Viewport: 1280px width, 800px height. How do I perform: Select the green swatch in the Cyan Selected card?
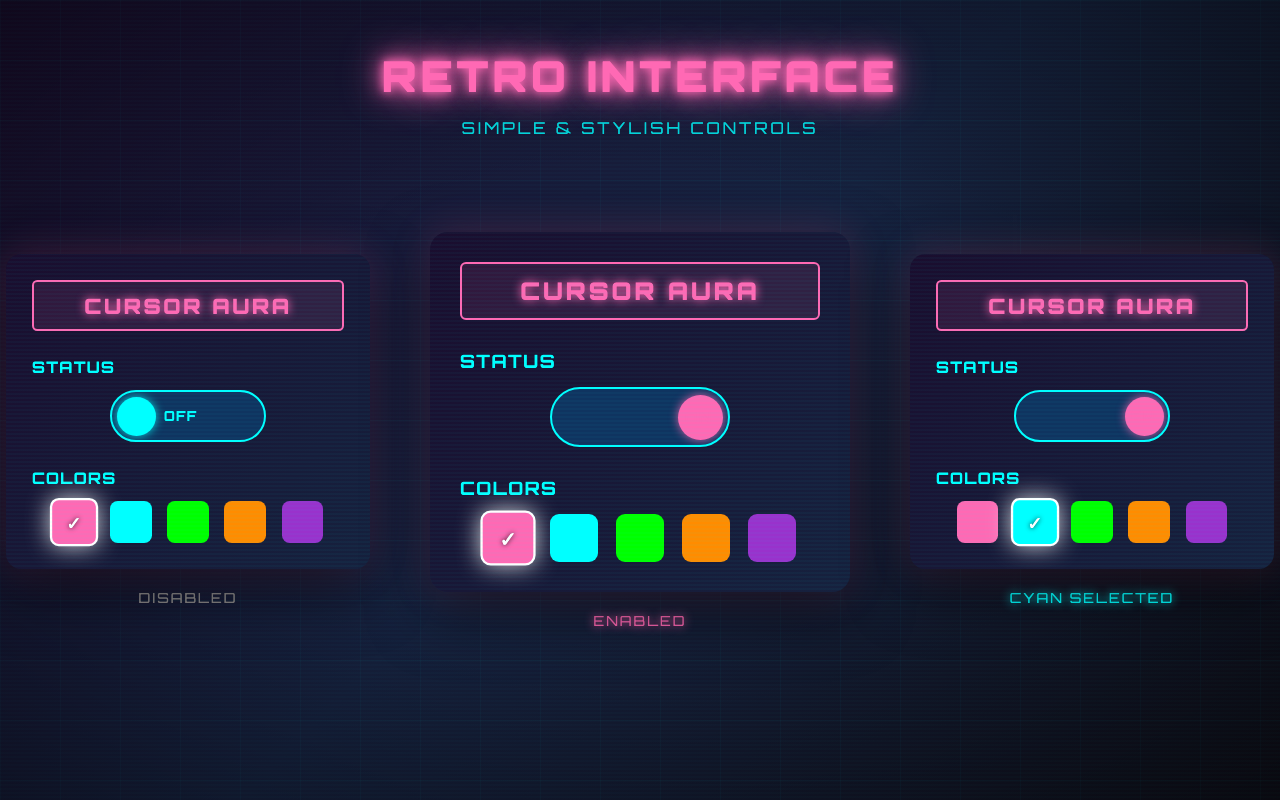[1092, 522]
